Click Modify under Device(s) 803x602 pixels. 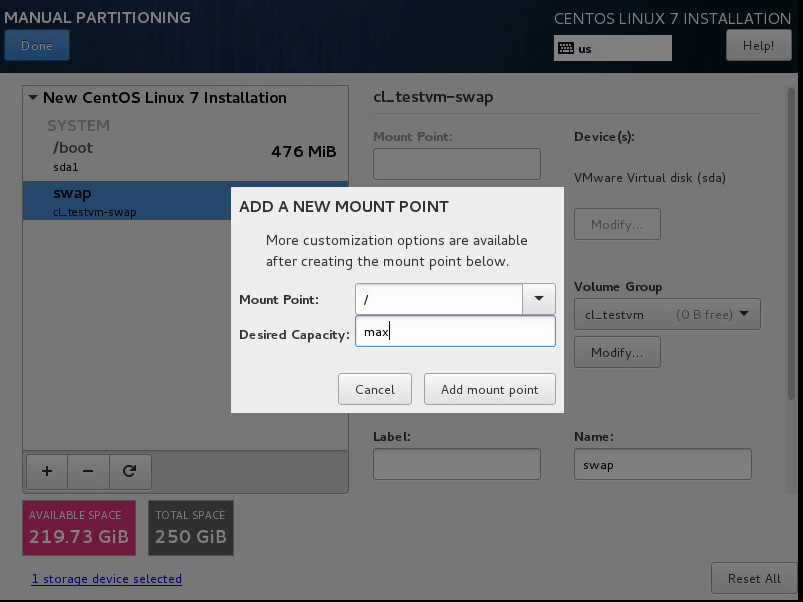[x=617, y=224]
